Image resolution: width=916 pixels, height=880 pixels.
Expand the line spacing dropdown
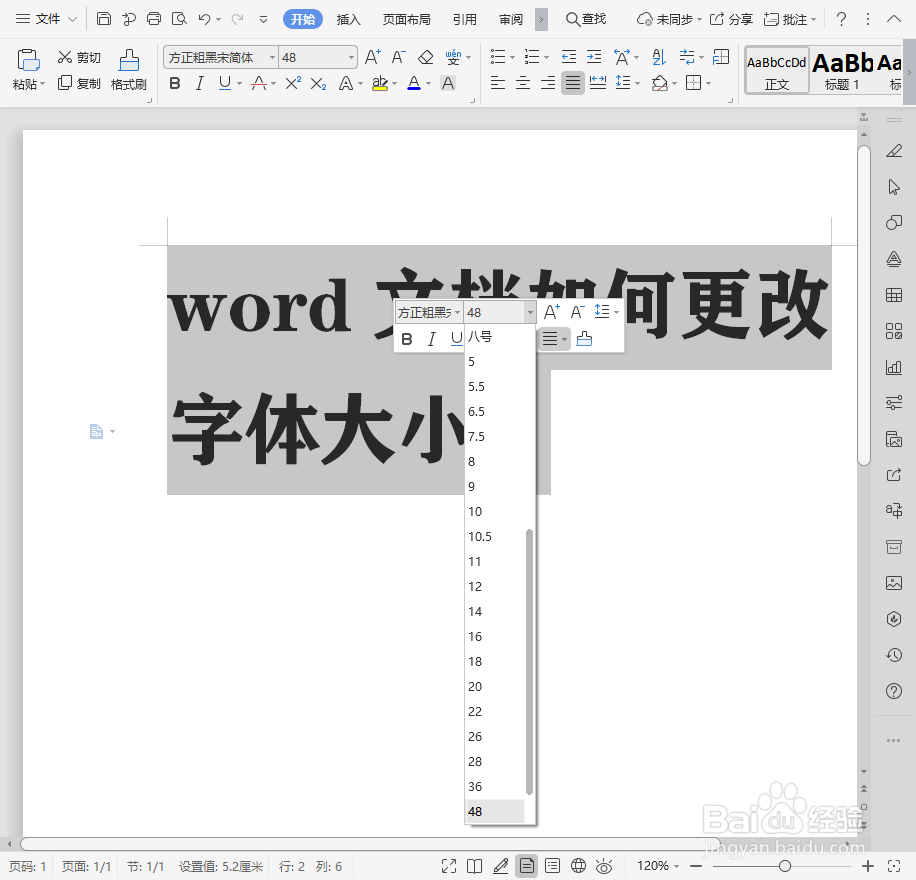click(636, 84)
